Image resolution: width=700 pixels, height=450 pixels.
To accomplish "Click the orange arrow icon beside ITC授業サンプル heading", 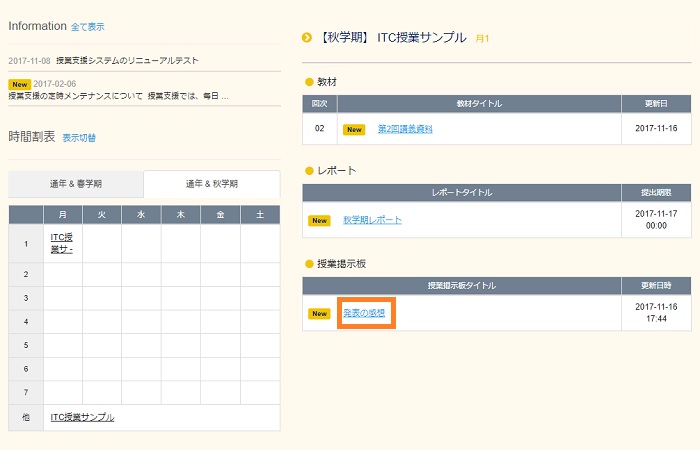I will tap(307, 38).
